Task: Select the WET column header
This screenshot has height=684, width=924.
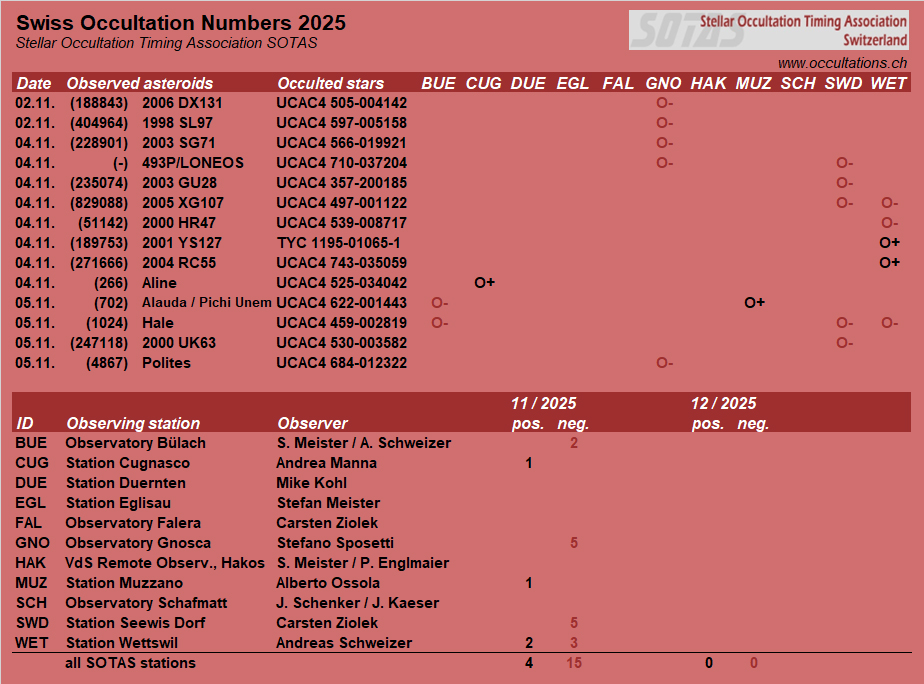Action: pos(888,84)
